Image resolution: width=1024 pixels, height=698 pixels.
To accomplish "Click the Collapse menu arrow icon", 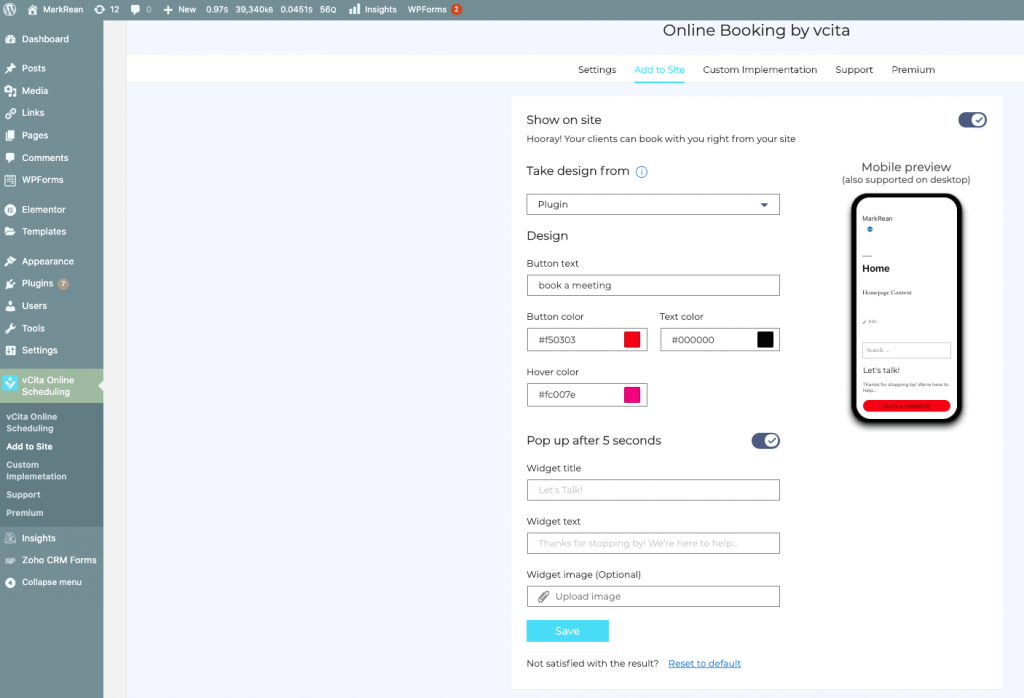I will pos(10,583).
